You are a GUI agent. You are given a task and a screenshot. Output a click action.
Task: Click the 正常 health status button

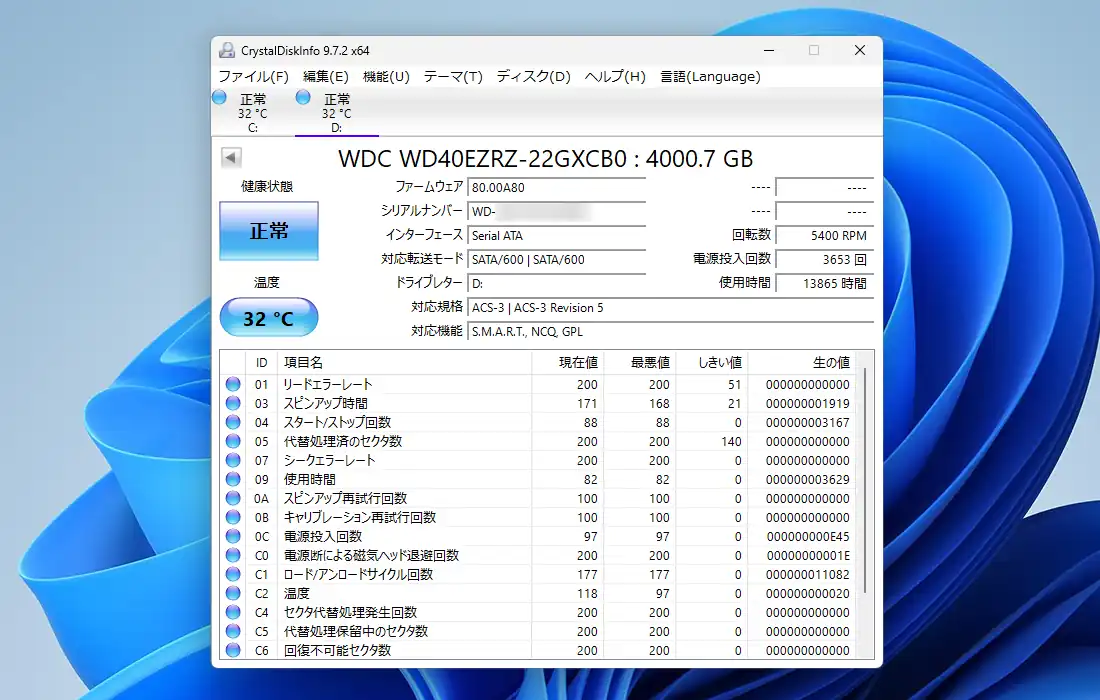[x=269, y=231]
